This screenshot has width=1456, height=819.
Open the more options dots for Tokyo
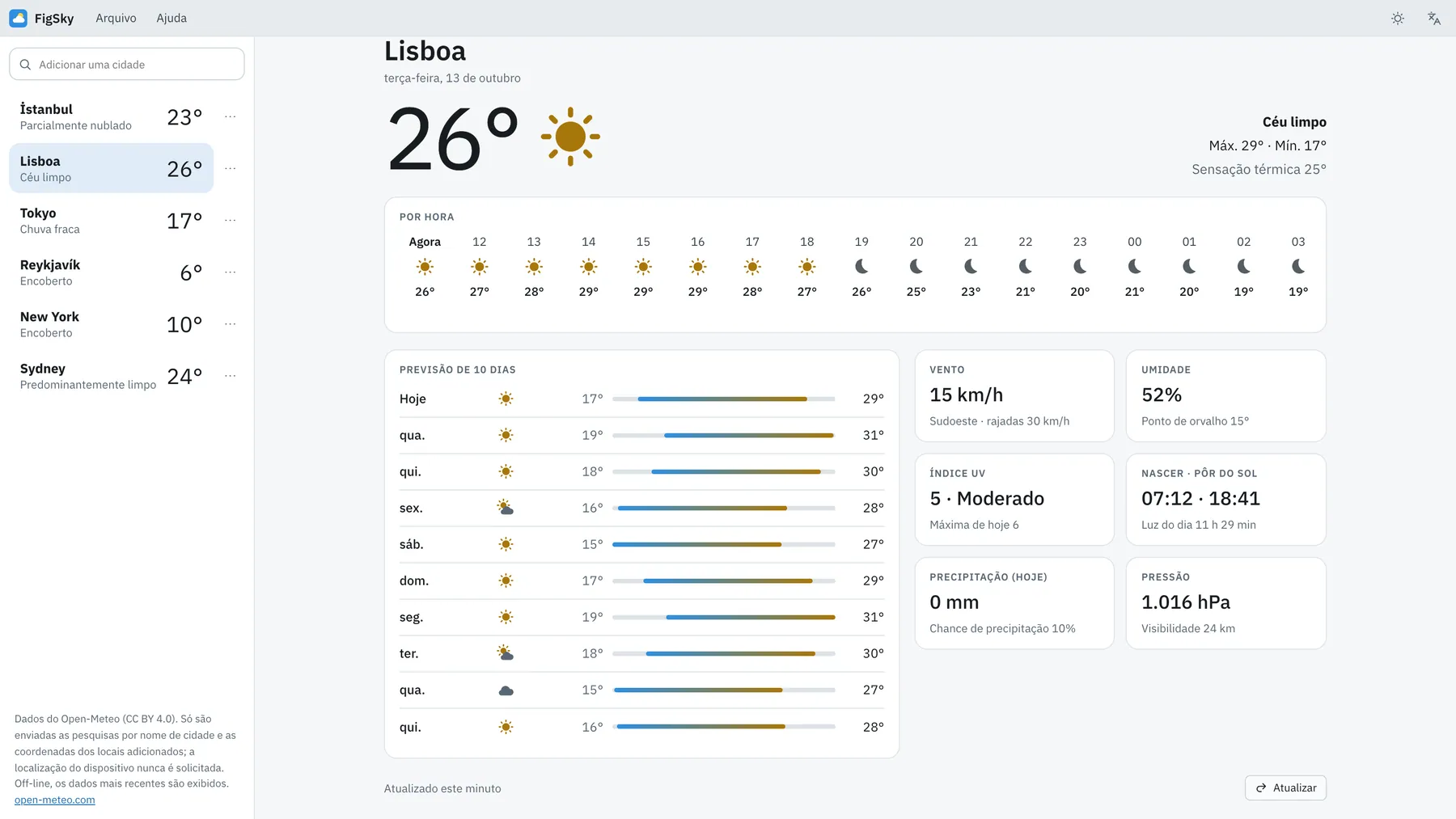(231, 220)
